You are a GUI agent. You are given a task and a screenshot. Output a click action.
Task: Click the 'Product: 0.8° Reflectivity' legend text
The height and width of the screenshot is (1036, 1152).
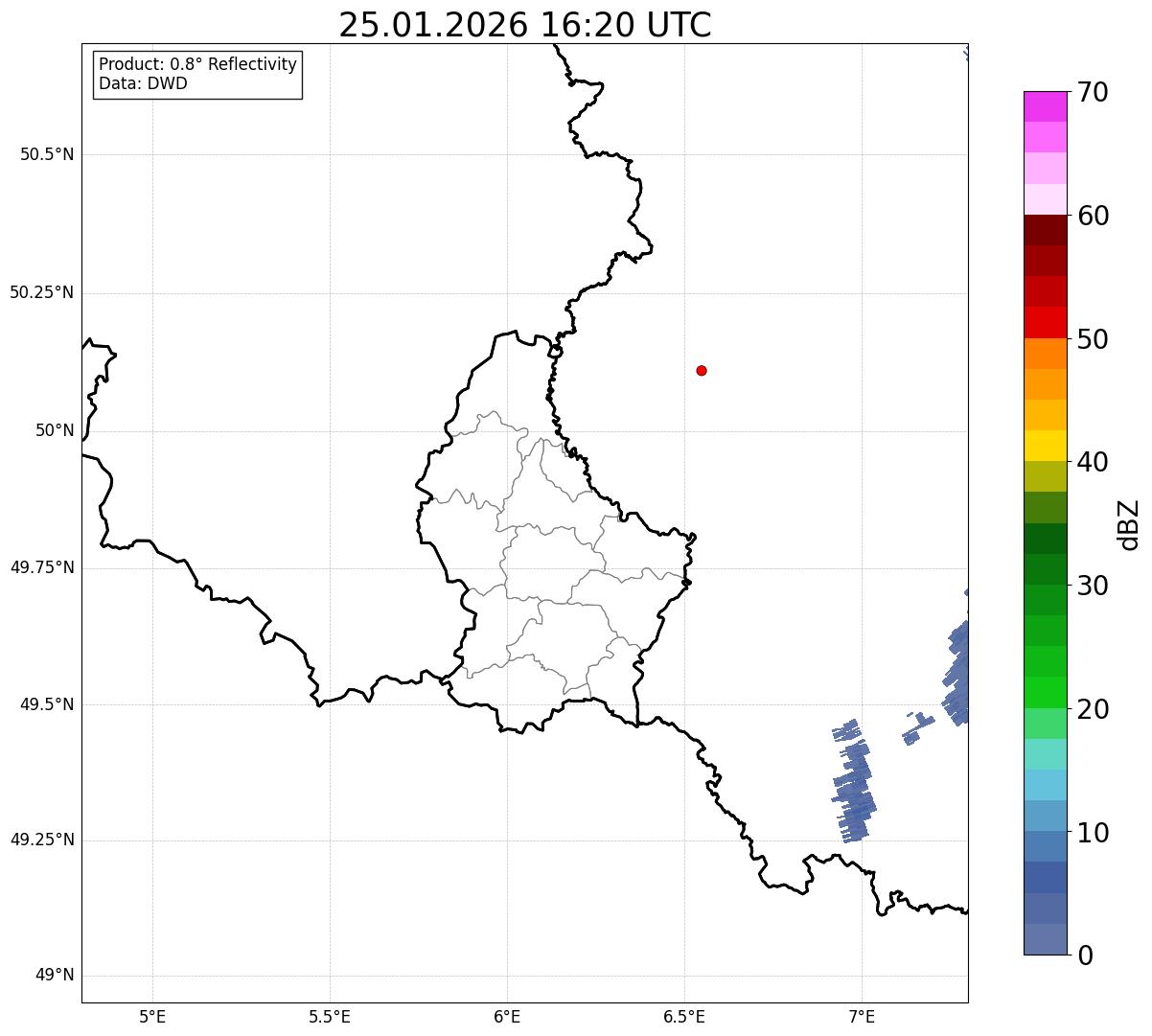[198, 64]
